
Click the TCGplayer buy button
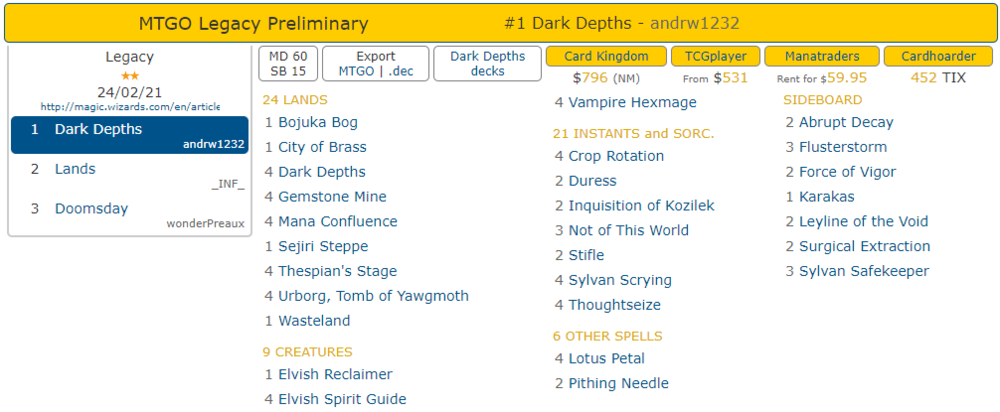point(715,56)
